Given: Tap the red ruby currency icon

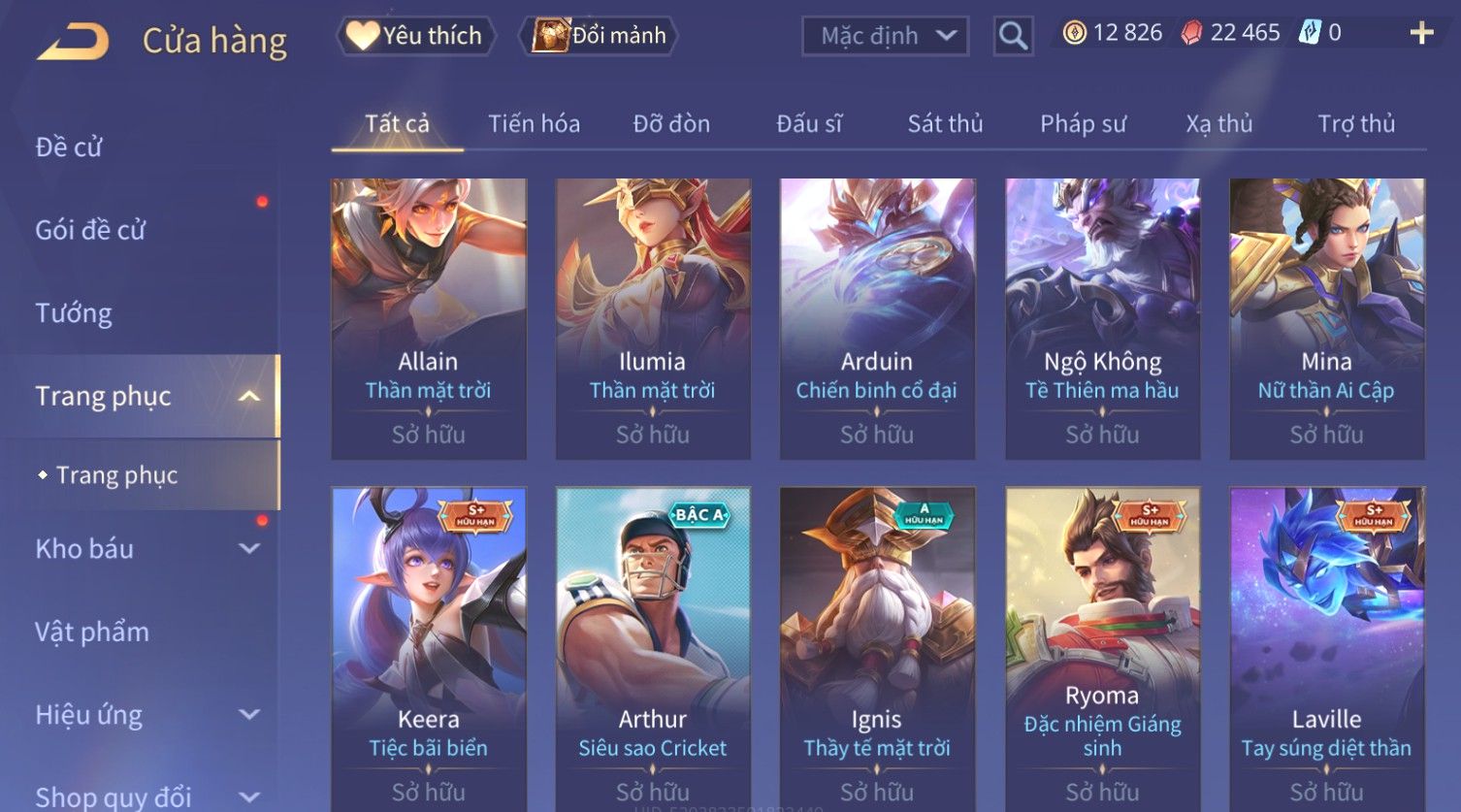Looking at the screenshot, I should tap(1192, 33).
